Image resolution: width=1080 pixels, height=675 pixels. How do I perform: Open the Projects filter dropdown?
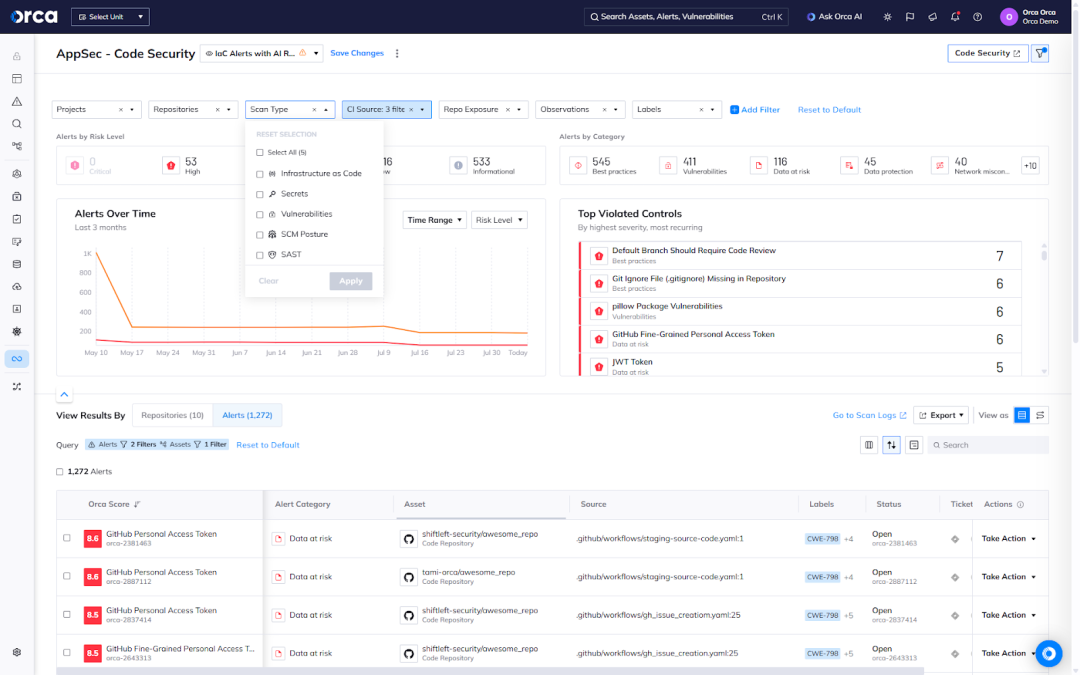[x=96, y=110]
